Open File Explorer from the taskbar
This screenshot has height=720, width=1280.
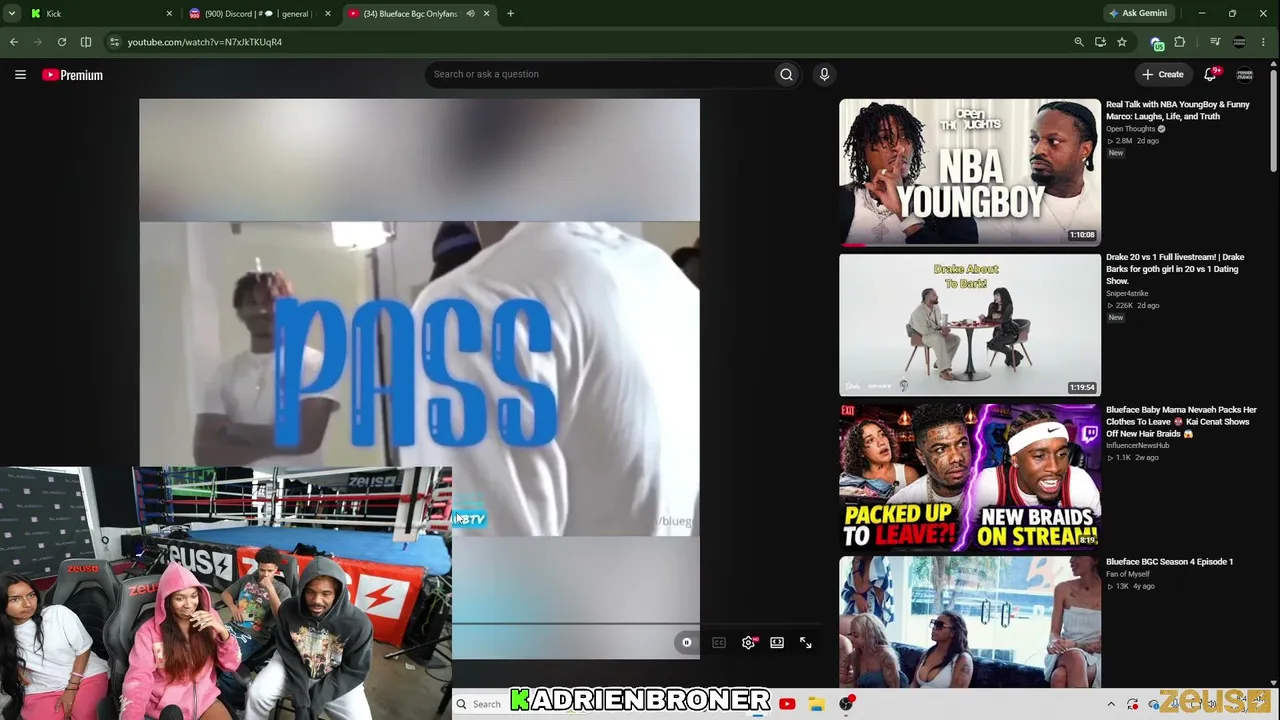(x=816, y=704)
